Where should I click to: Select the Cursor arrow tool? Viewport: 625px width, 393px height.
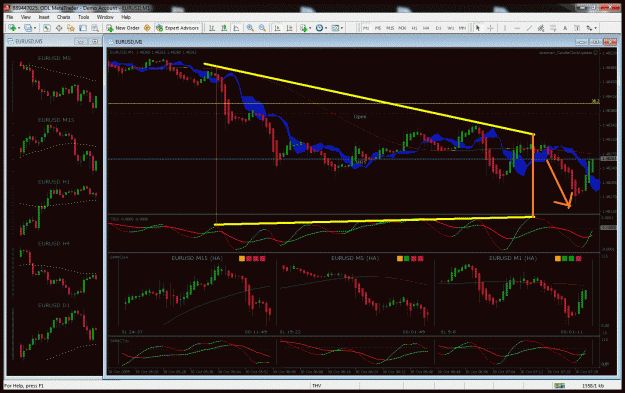tap(478, 28)
